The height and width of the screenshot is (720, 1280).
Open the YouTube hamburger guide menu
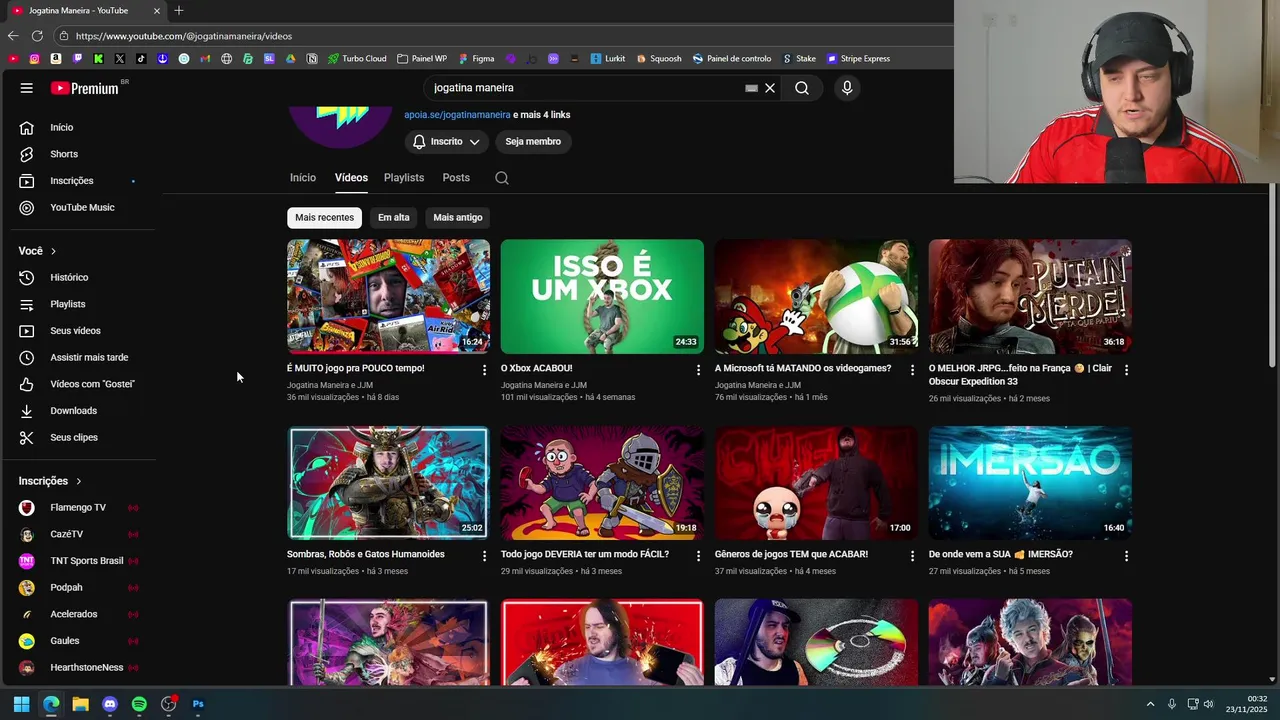[x=27, y=88]
